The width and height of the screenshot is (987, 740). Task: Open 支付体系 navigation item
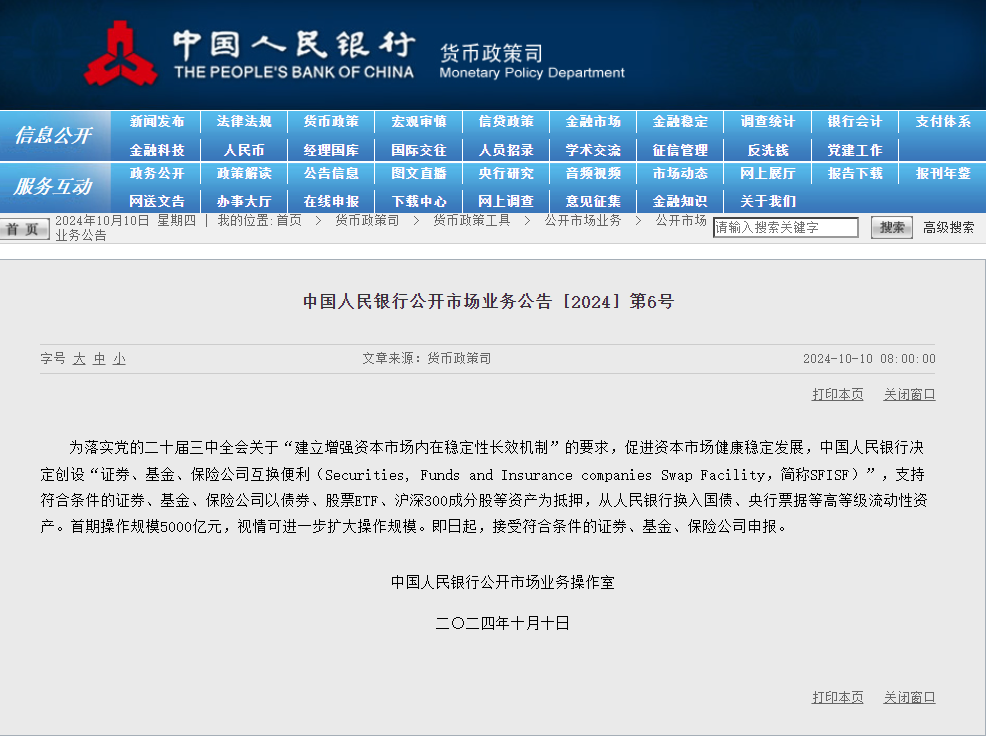click(x=942, y=122)
